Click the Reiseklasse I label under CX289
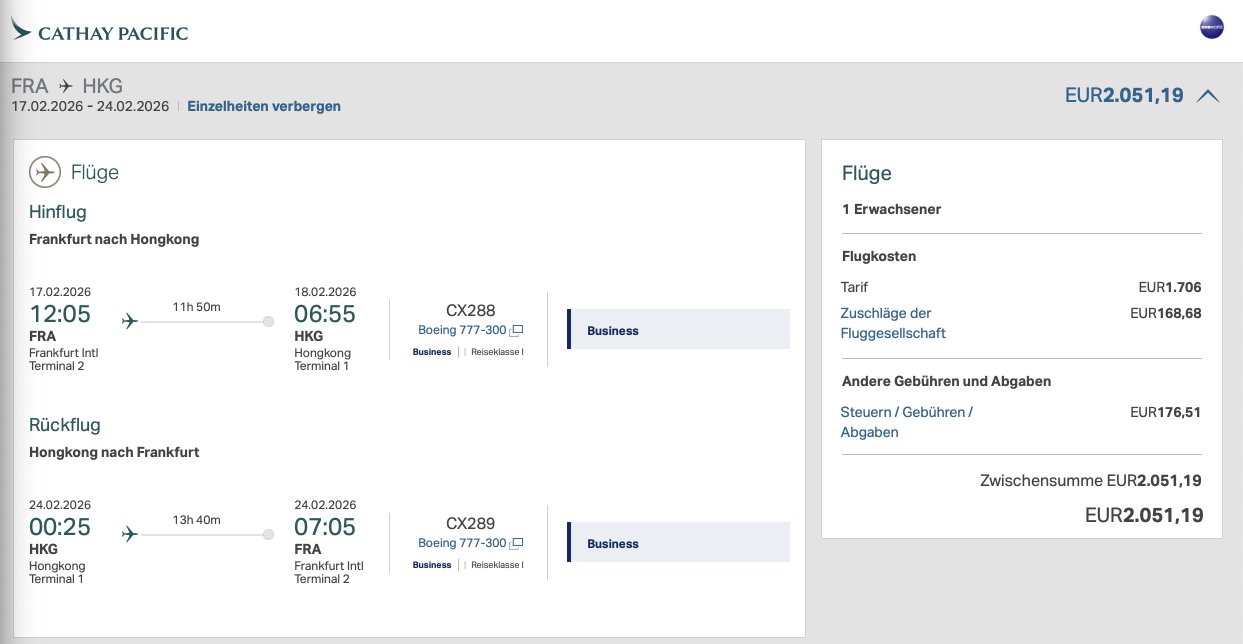Image resolution: width=1243 pixels, height=644 pixels. (x=496, y=565)
